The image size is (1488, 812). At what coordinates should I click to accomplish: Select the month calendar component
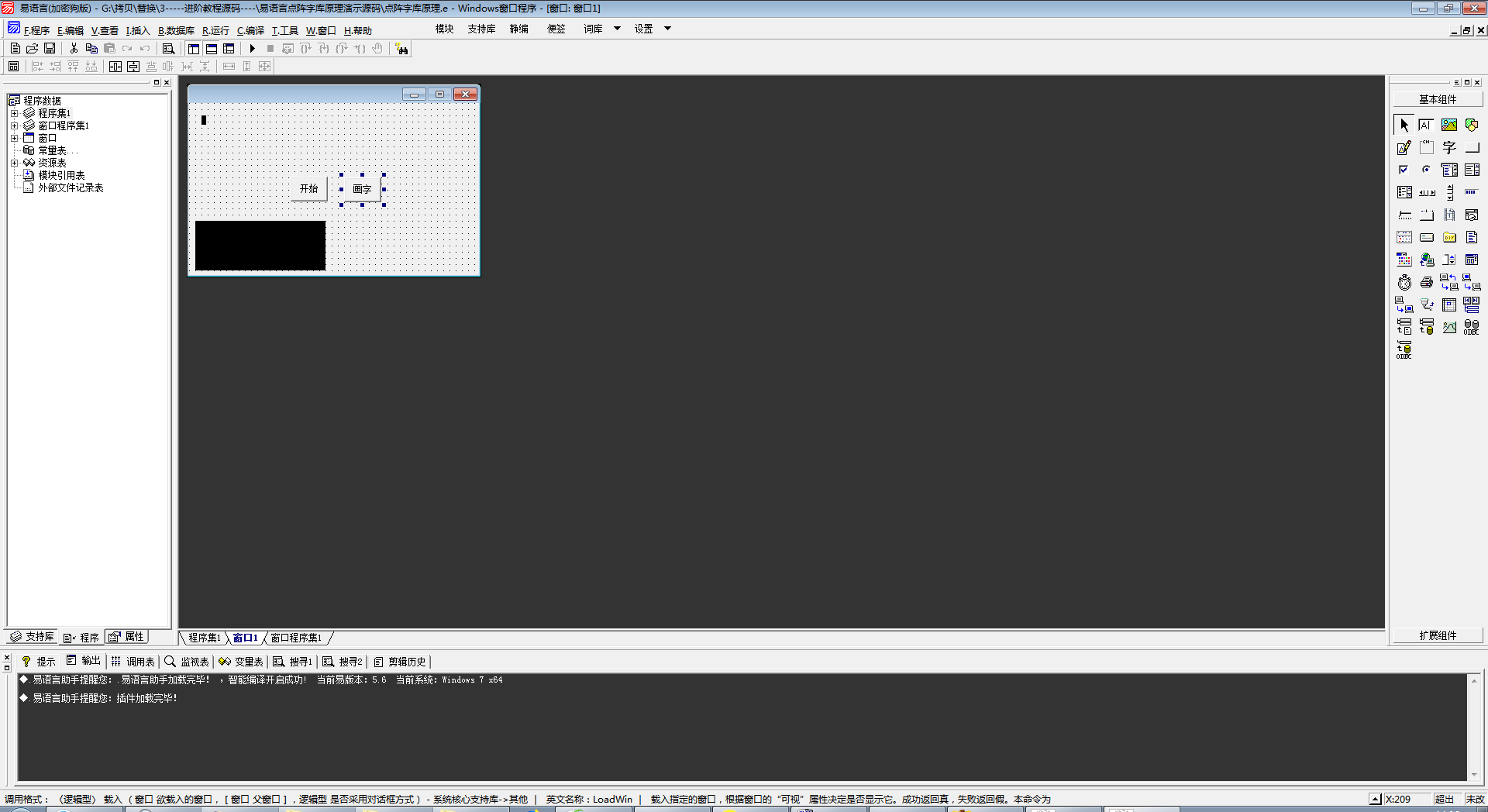(1404, 237)
